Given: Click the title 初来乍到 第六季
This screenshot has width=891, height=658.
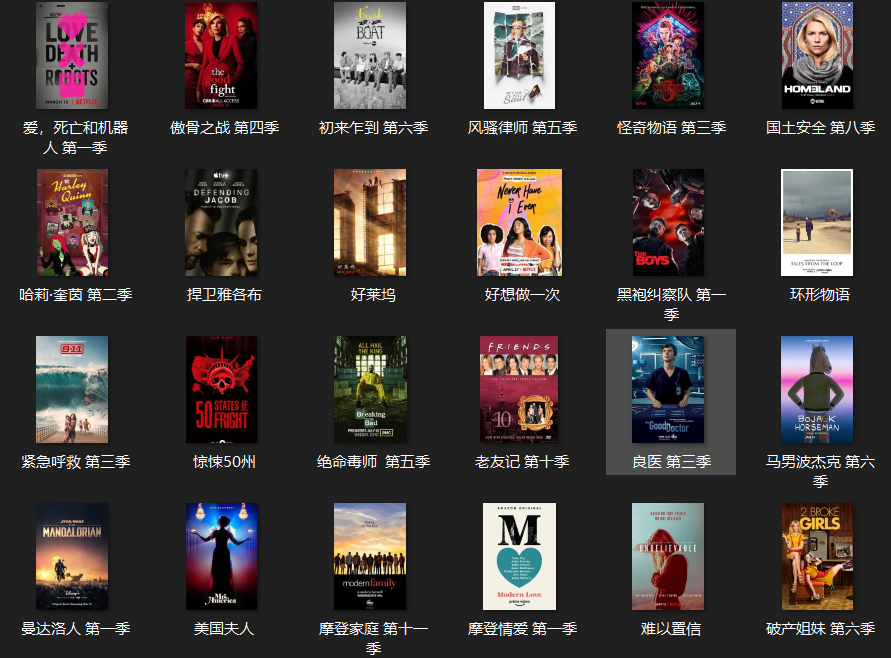Looking at the screenshot, I should tap(373, 128).
